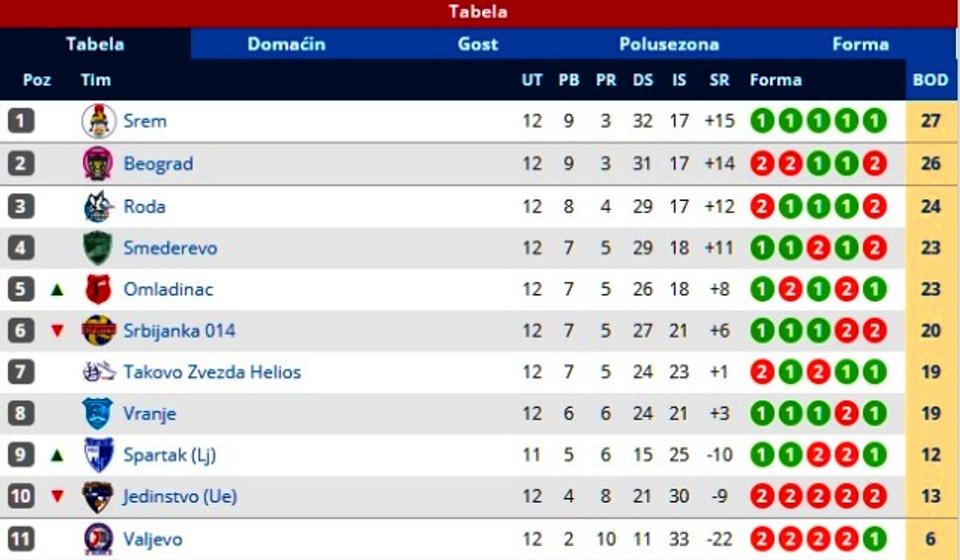Viewport: 960px width, 560px height.
Task: Switch to the Domaćin tab
Action: [x=286, y=44]
